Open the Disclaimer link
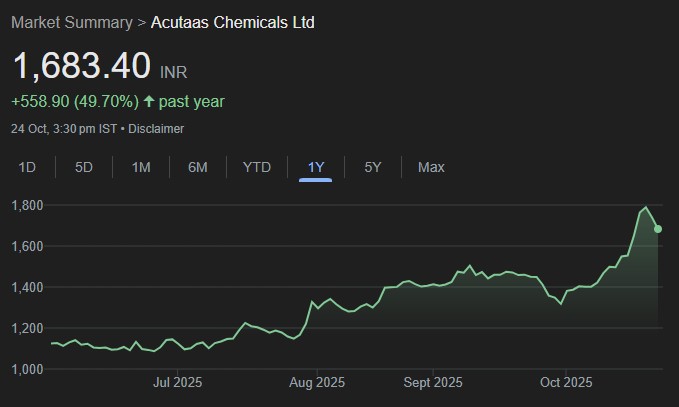This screenshot has width=679, height=407. pyautogui.click(x=156, y=129)
